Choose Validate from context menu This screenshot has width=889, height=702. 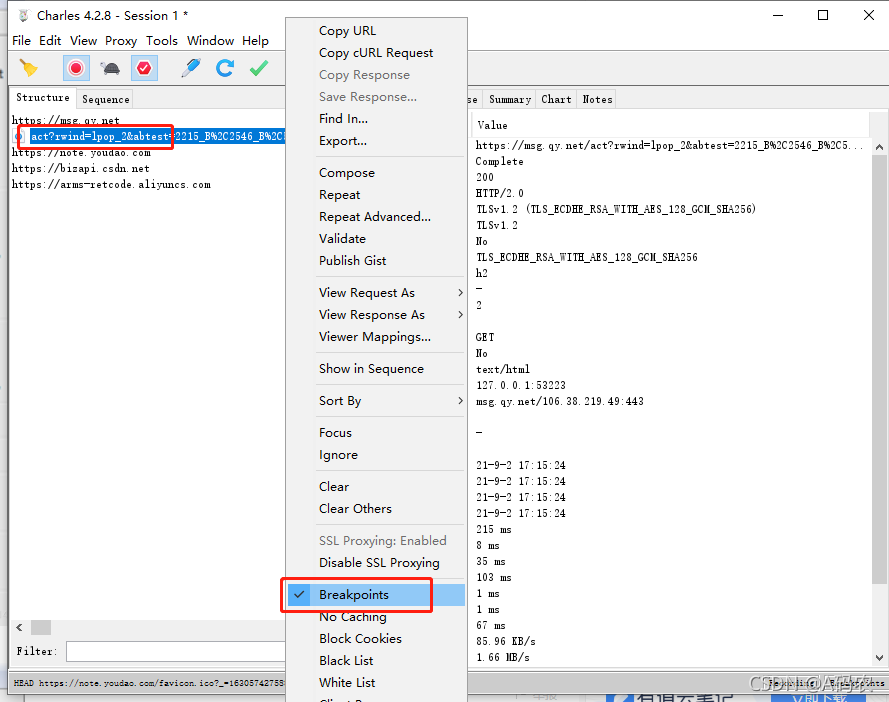(376, 239)
